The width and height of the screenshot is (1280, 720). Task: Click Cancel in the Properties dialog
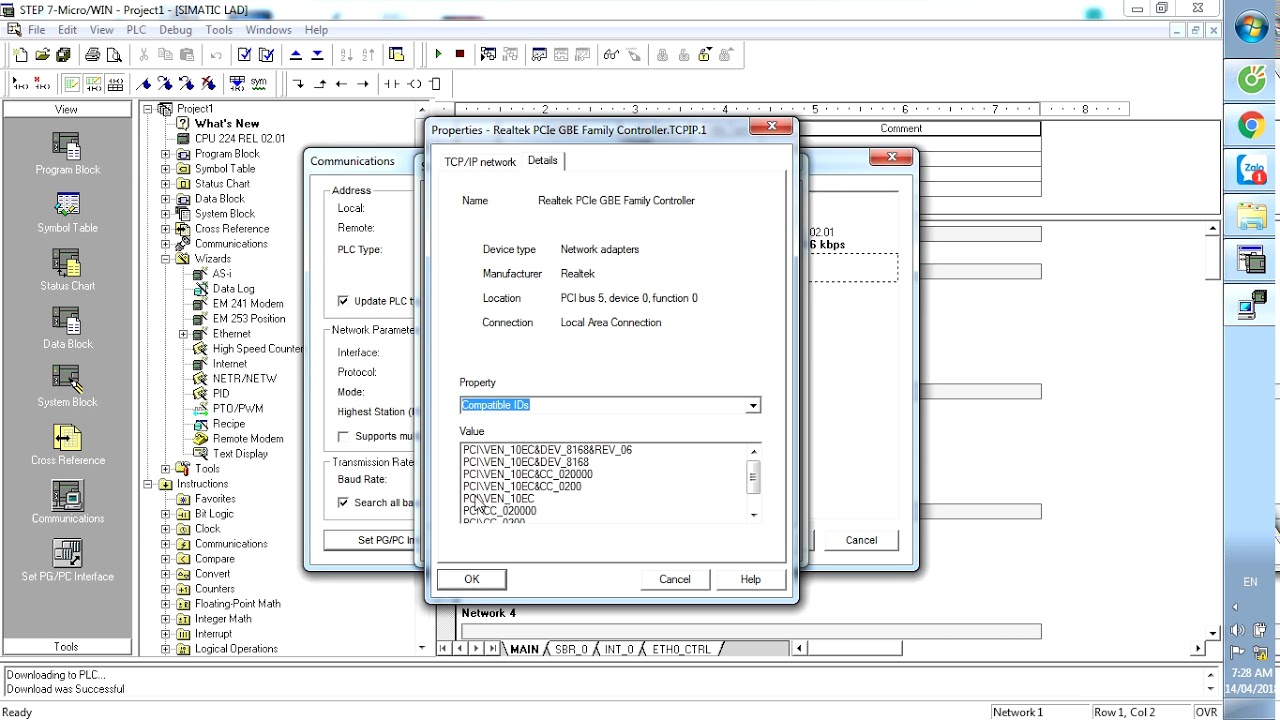tap(675, 579)
